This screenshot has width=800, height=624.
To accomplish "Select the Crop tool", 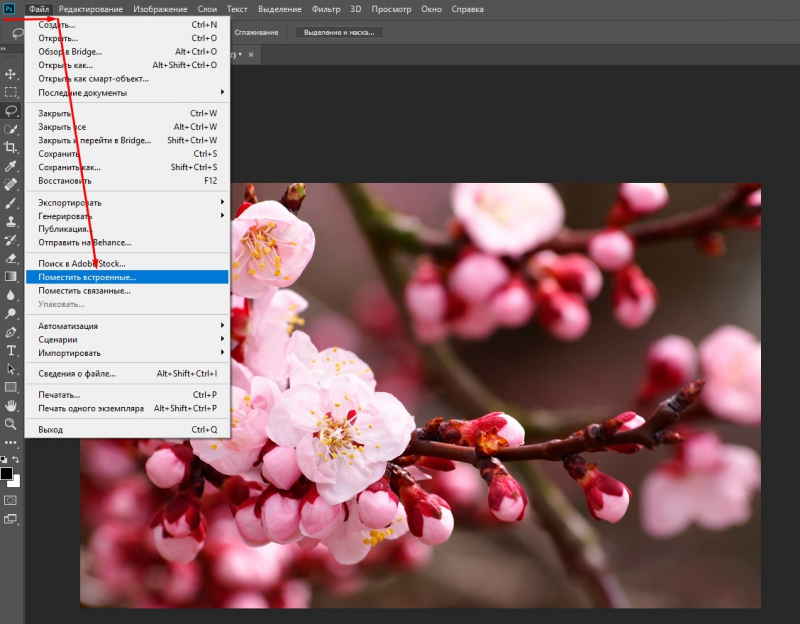I will [x=10, y=147].
